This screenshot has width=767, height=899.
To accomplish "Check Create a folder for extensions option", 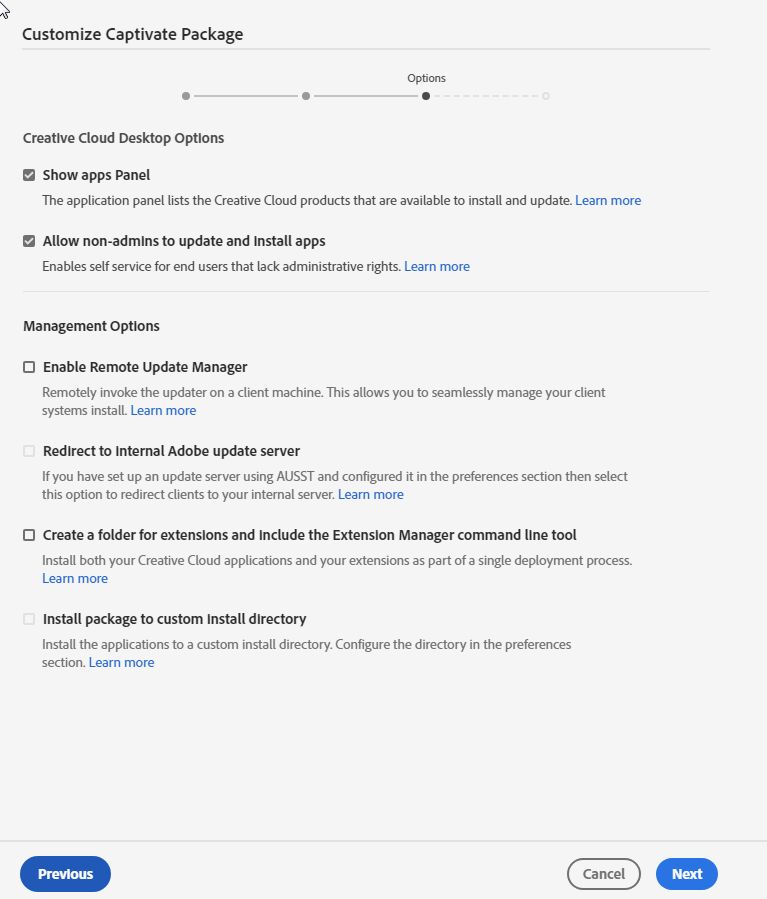I will [29, 535].
